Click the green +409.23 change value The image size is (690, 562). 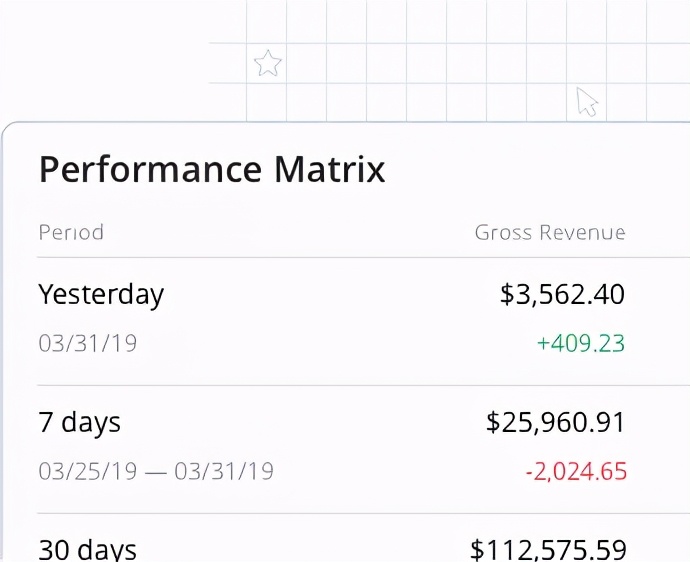pyautogui.click(x=580, y=343)
